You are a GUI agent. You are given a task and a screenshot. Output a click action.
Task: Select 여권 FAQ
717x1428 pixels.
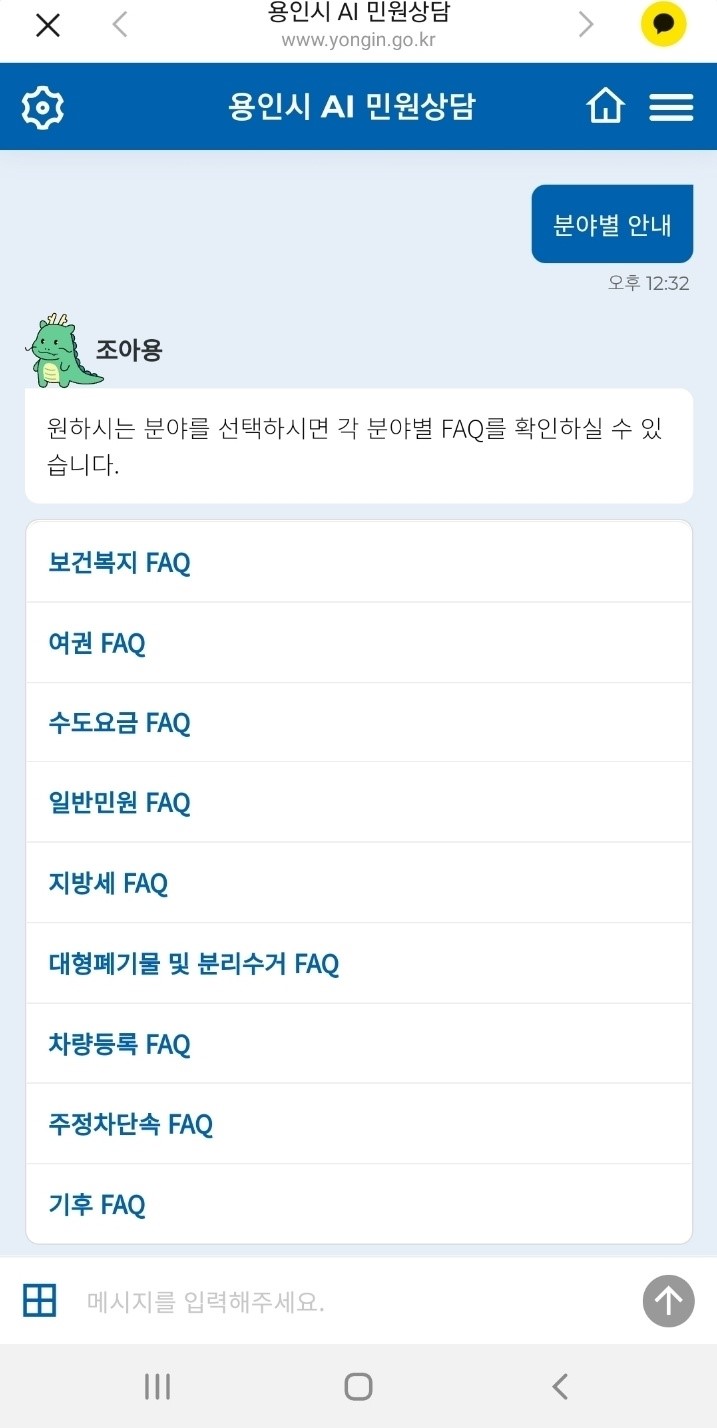[359, 643]
